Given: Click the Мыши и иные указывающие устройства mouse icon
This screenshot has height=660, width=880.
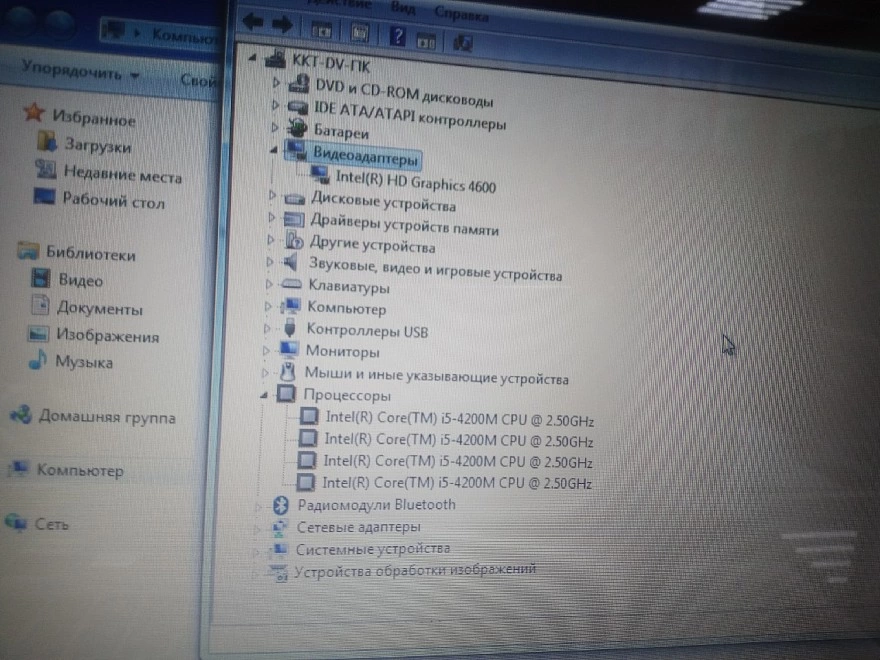Looking at the screenshot, I should [x=287, y=372].
